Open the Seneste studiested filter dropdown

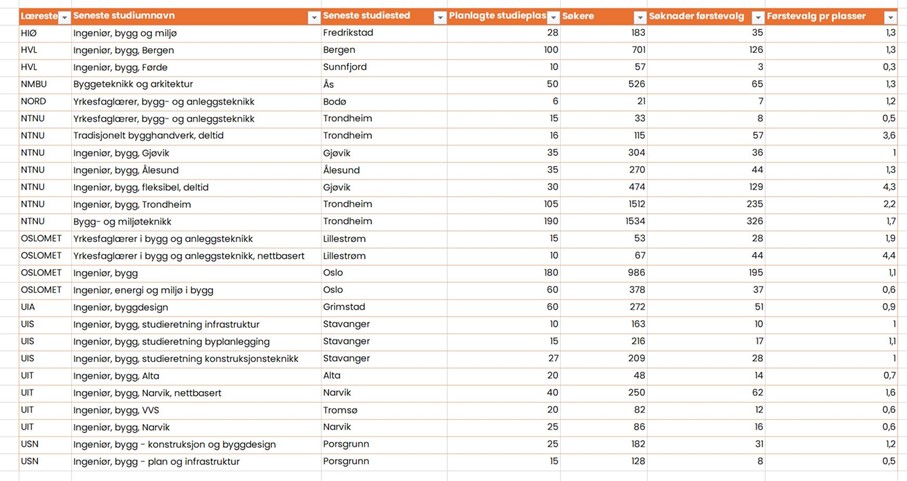coord(440,18)
